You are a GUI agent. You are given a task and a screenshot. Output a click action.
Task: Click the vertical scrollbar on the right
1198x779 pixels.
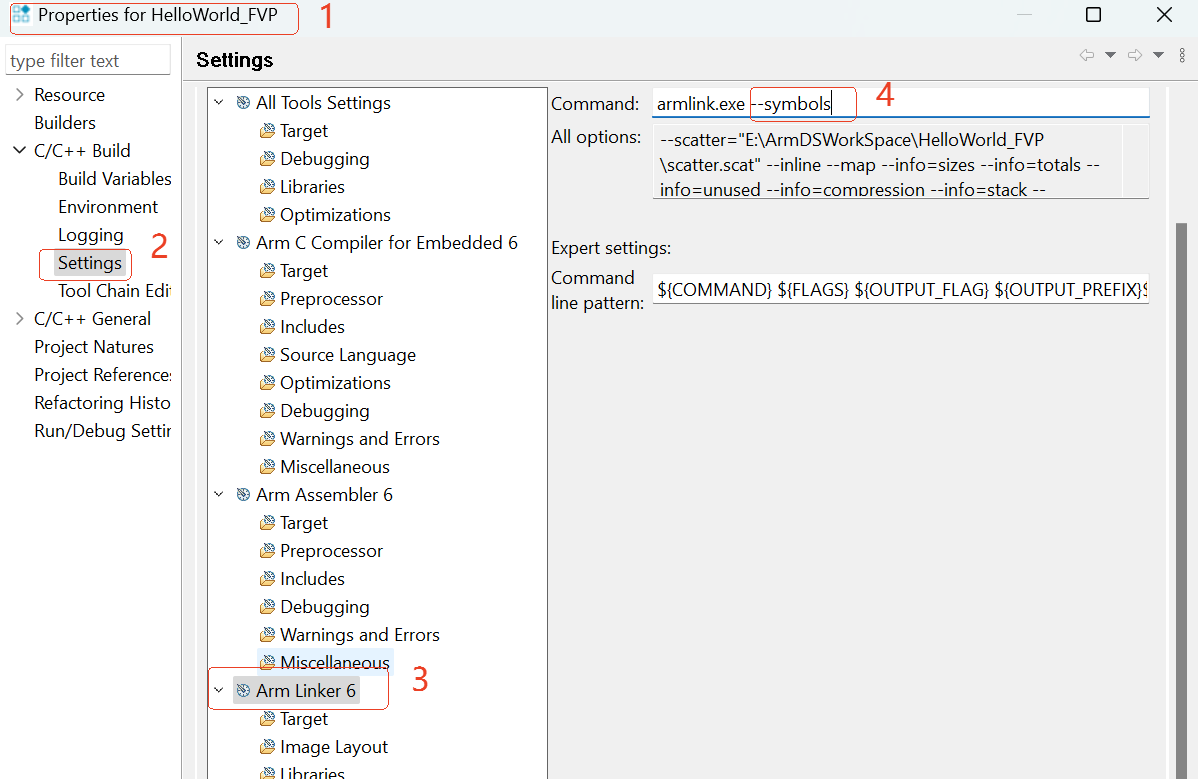pos(1183,450)
